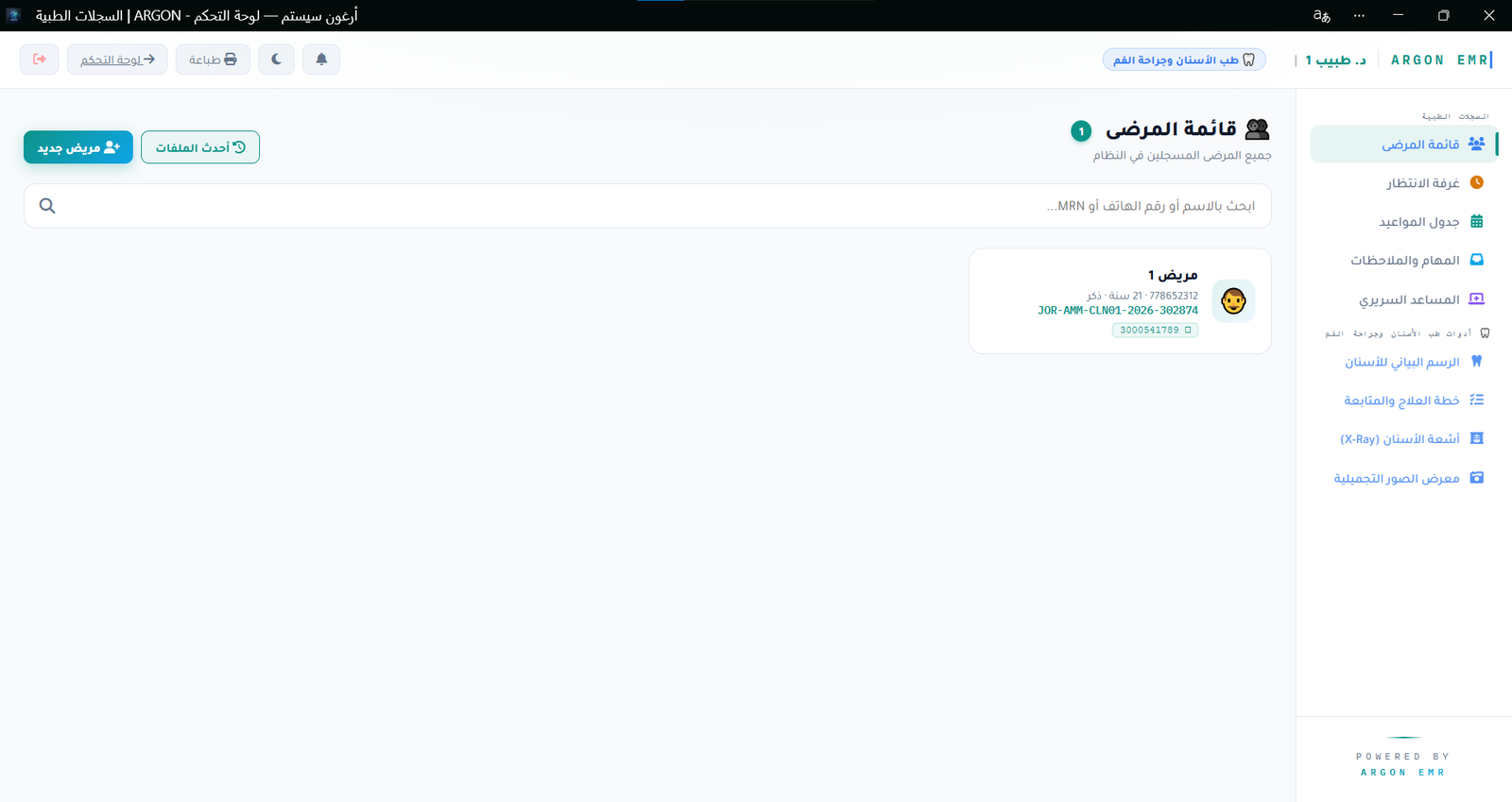Viewport: 1512px width, 802px height.
Task: Click the 3000541789 ID badge
Action: [1155, 330]
